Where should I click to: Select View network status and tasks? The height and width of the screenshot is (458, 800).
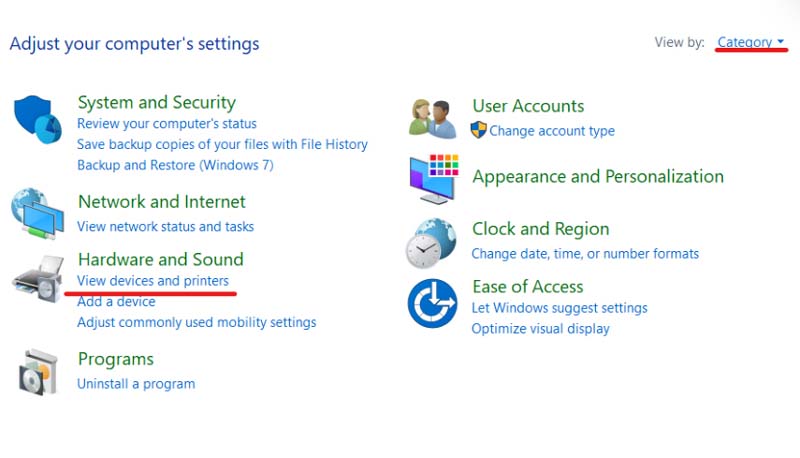pos(166,227)
